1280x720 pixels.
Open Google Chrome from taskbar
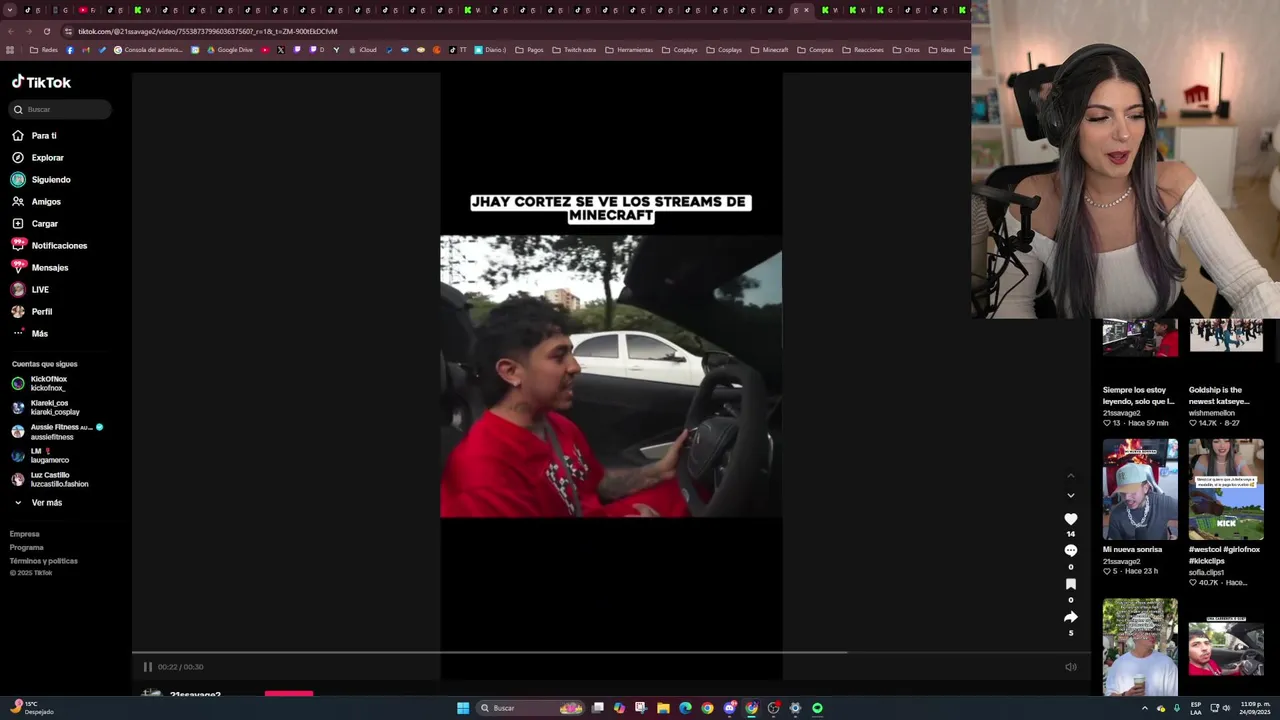pos(707,708)
